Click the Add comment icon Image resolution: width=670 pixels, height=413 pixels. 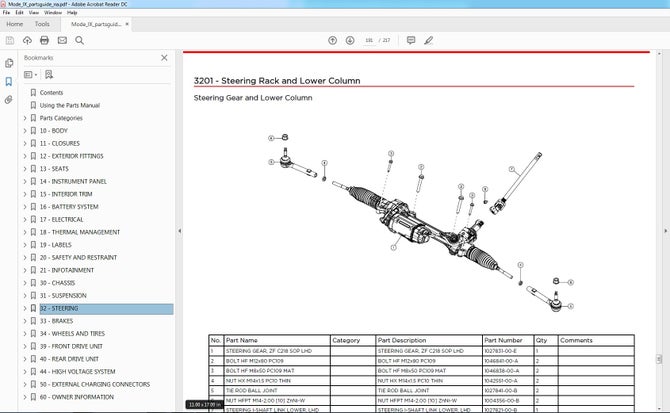[411, 40]
